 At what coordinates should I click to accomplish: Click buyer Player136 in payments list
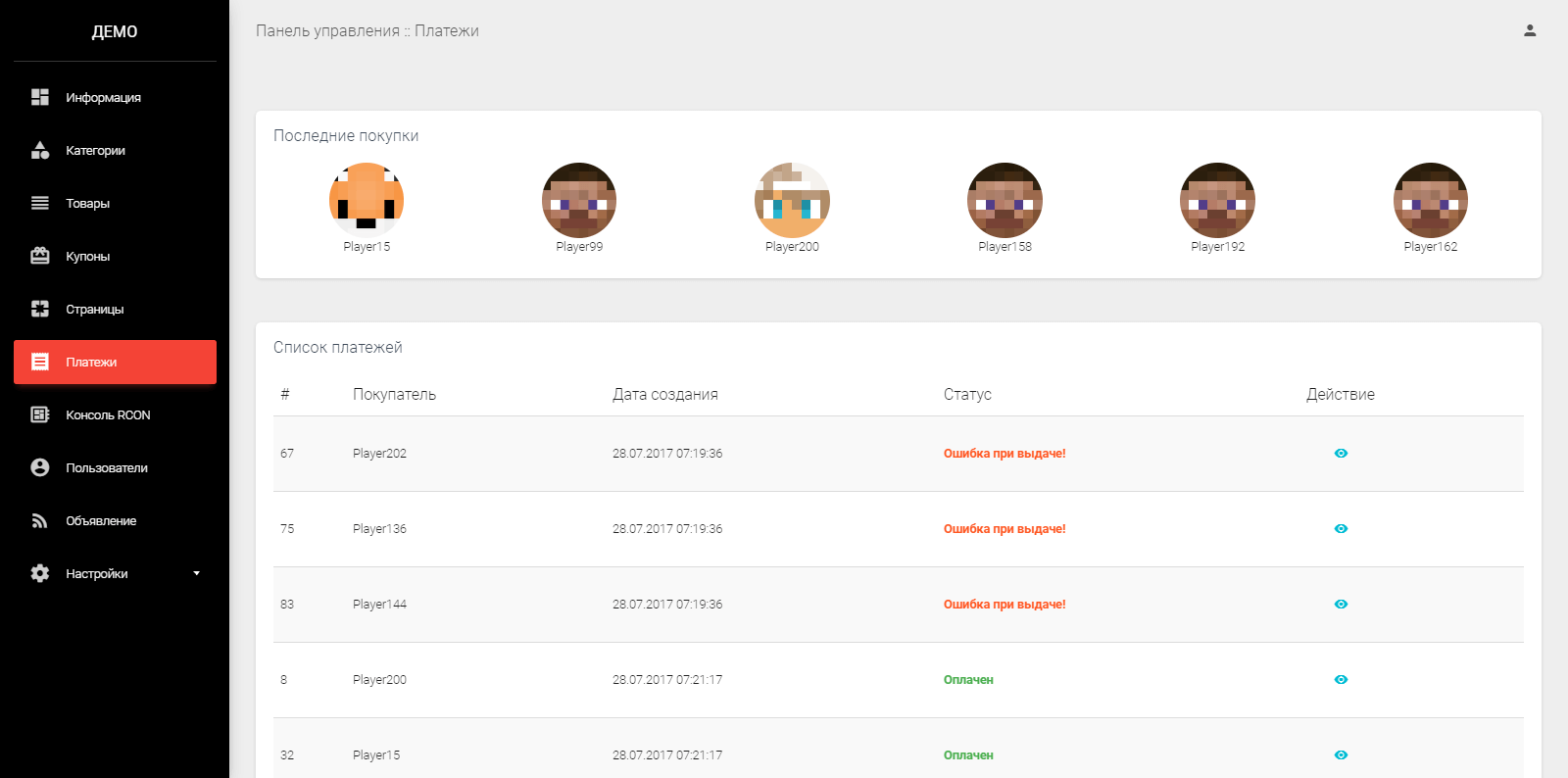(x=379, y=529)
